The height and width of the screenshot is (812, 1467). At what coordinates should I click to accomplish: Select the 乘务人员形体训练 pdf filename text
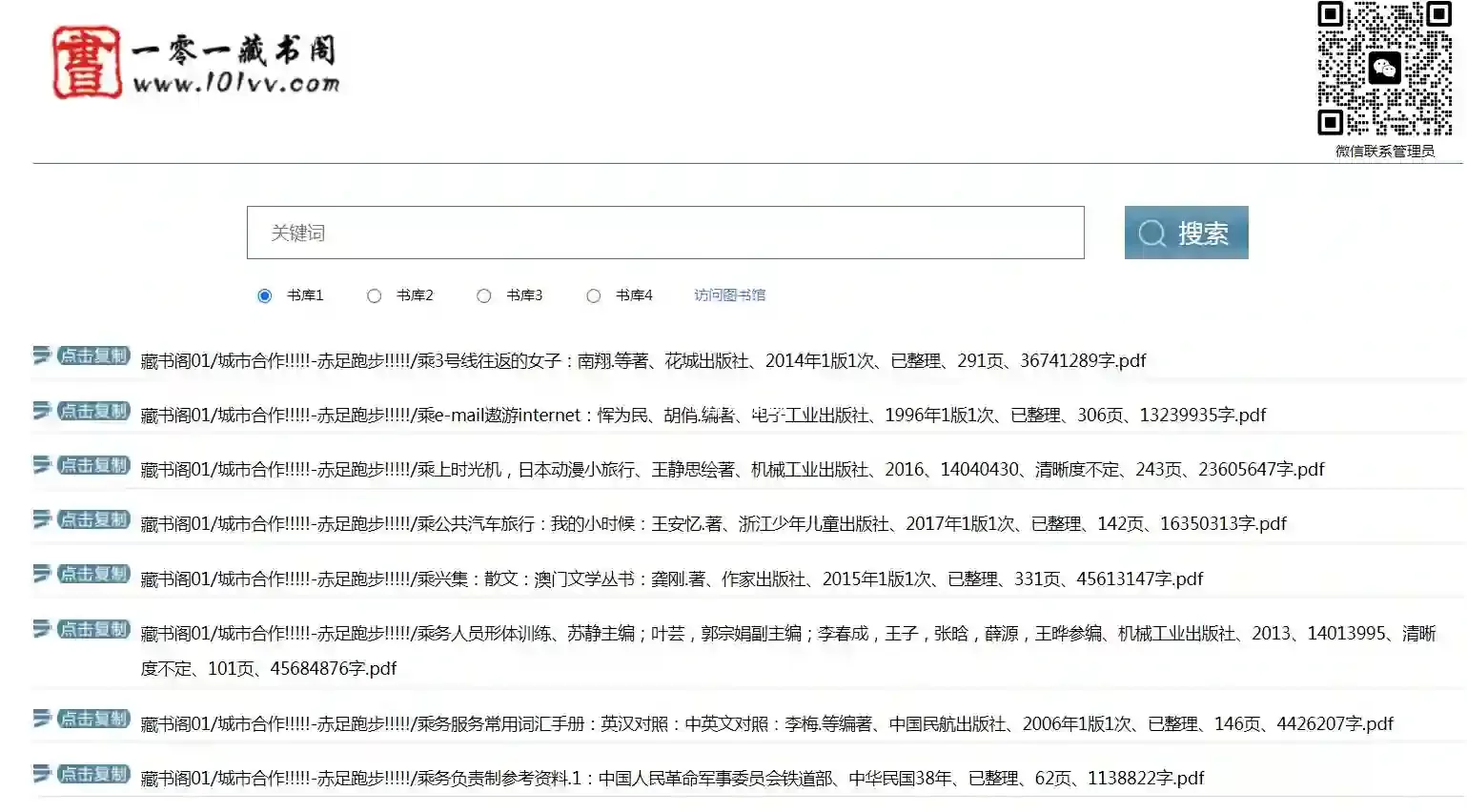(788, 651)
